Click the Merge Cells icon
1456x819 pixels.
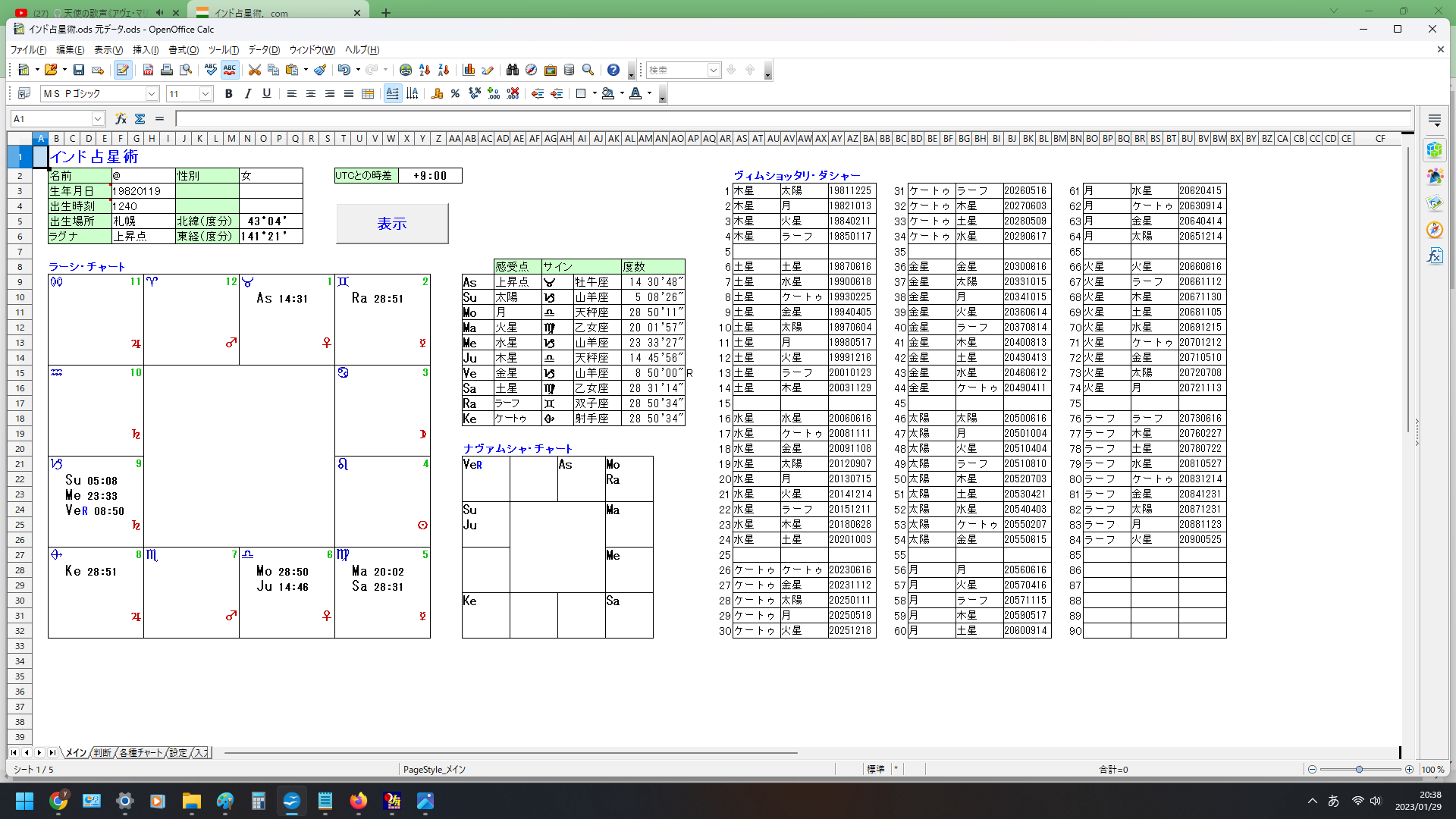tap(368, 94)
